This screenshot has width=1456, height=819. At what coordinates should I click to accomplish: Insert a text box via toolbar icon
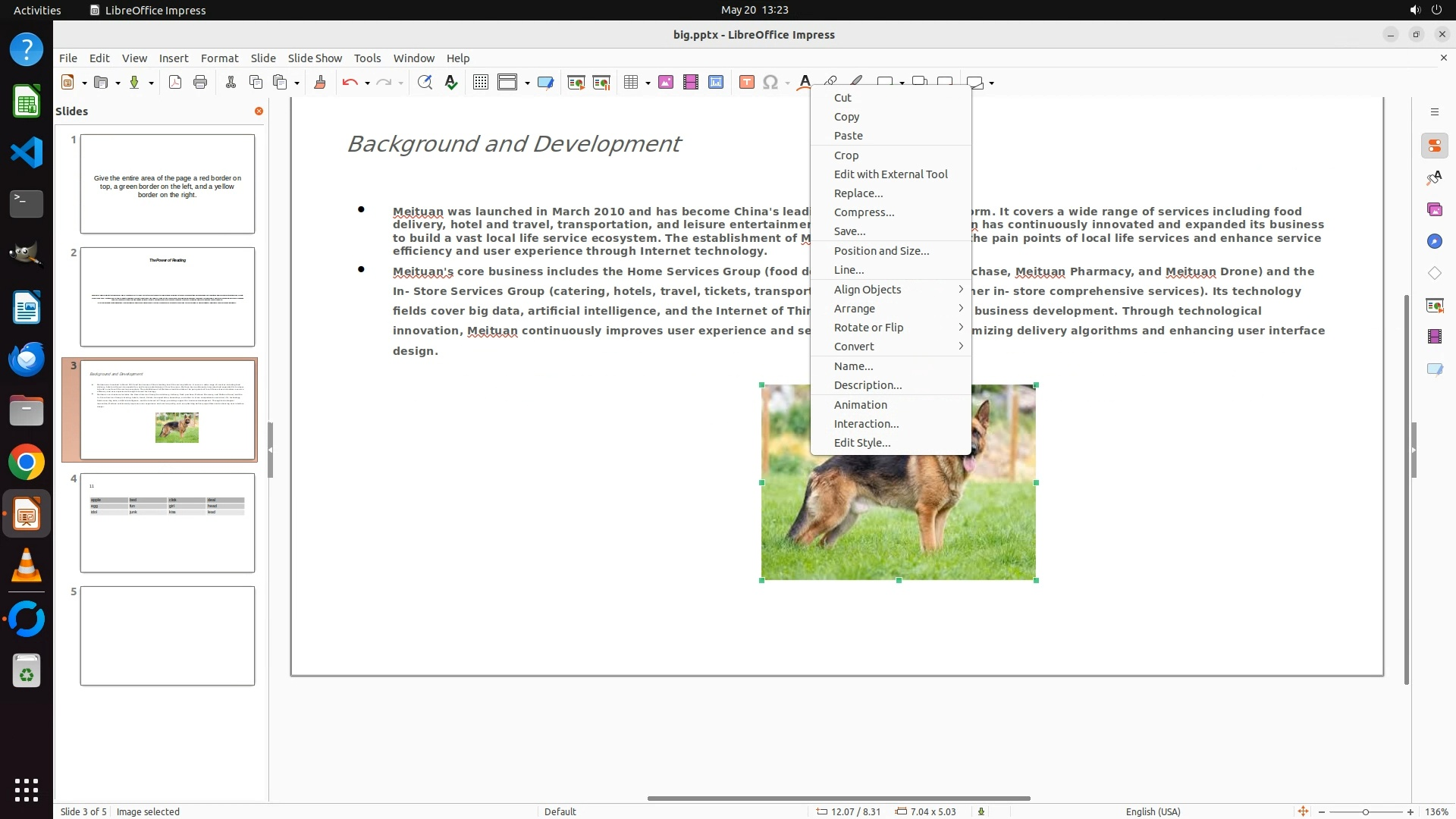[746, 83]
